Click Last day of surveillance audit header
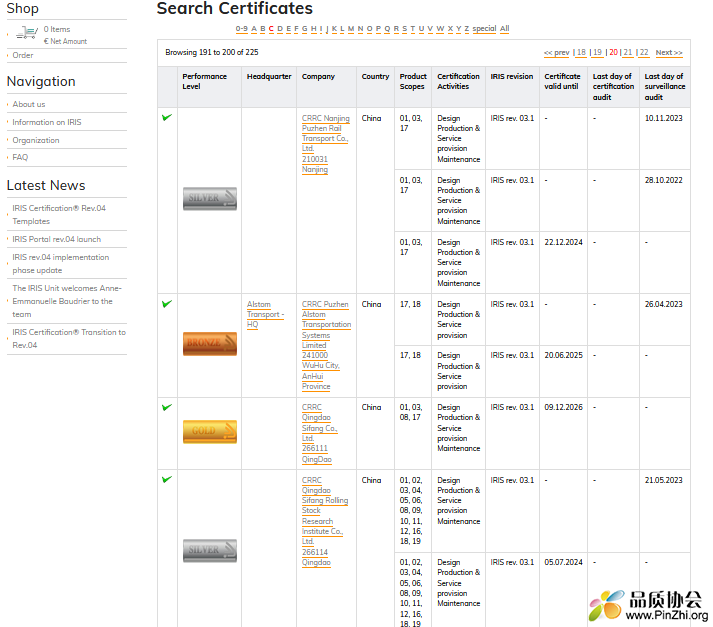 (x=664, y=87)
